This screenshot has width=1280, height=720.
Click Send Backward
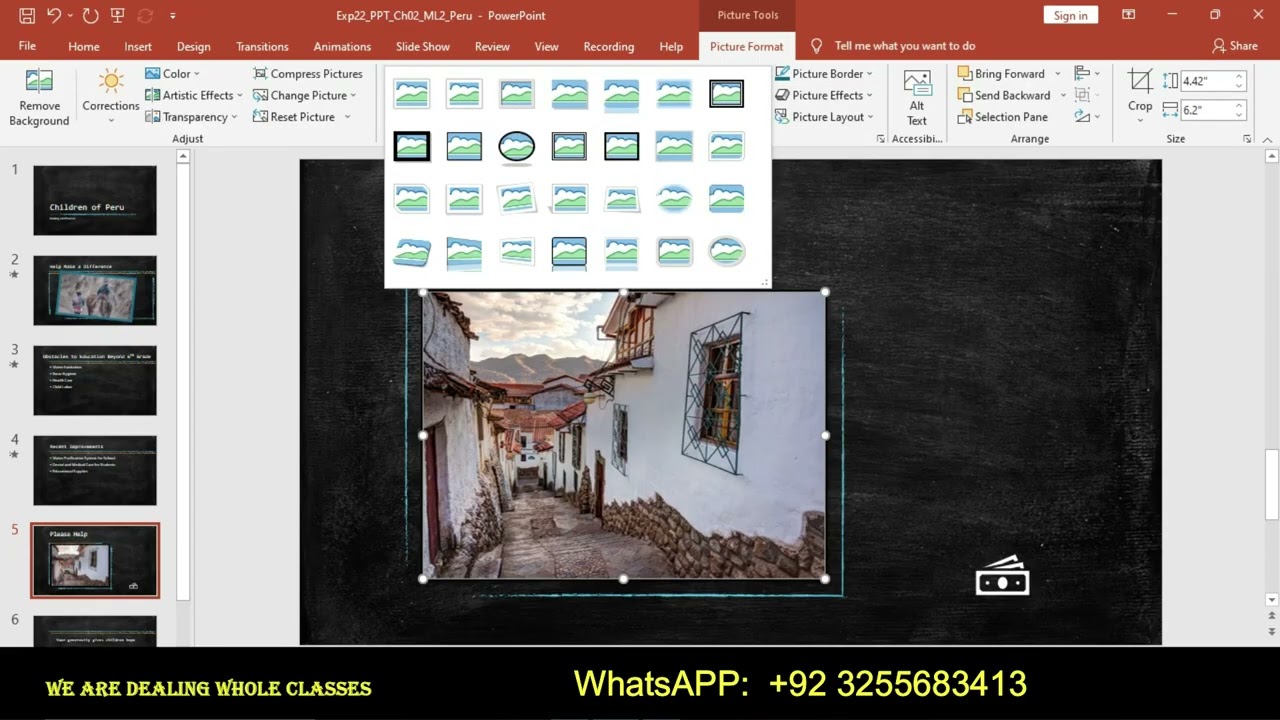1004,95
